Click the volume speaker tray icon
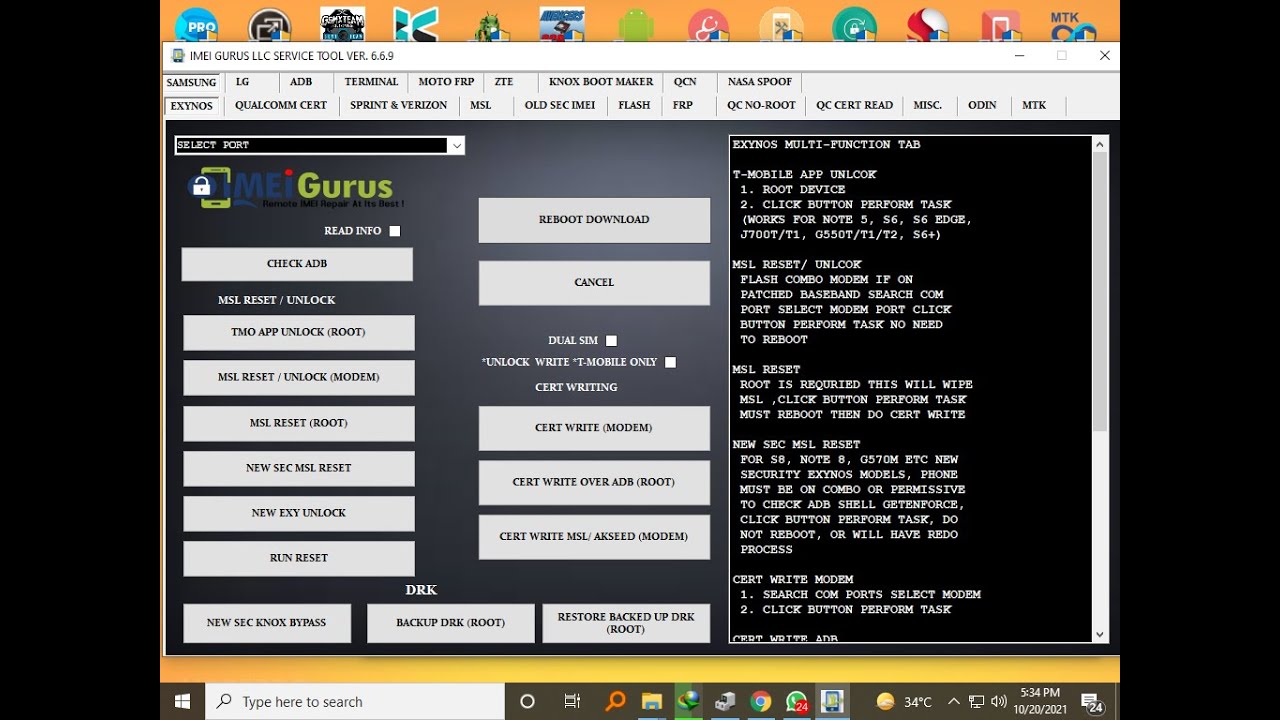 [1000, 701]
